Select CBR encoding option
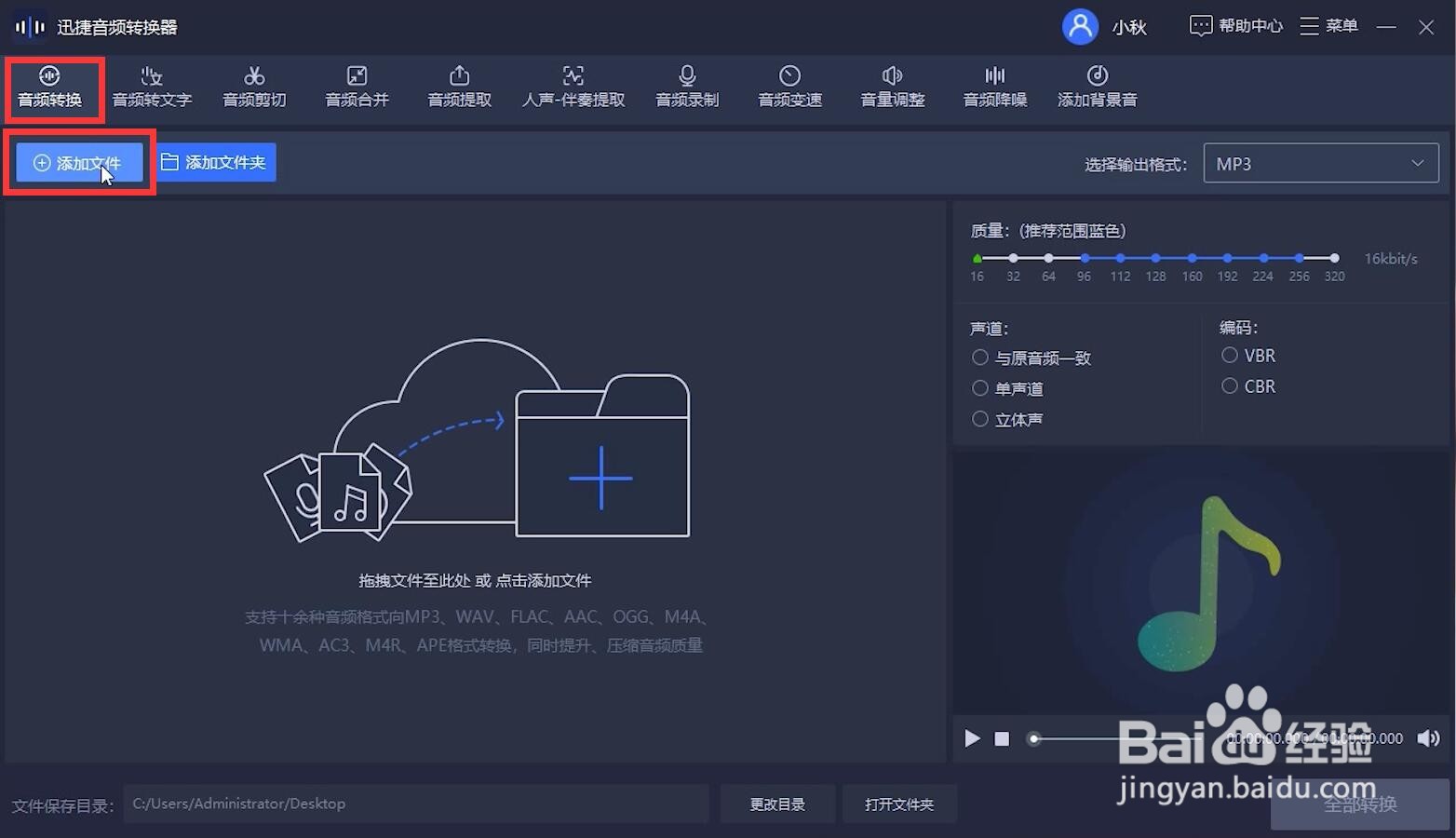This screenshot has width=1456, height=838. coord(1248,386)
